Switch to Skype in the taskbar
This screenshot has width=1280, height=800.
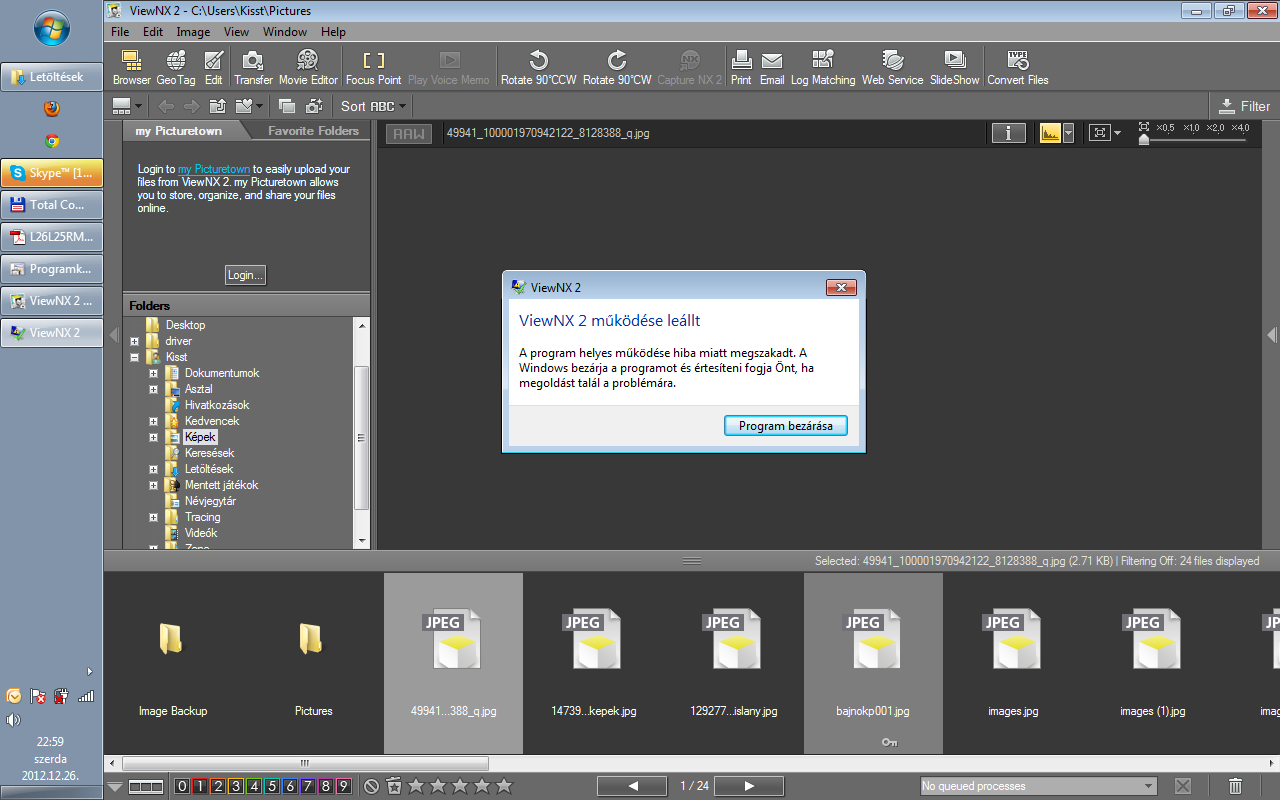(x=52, y=173)
